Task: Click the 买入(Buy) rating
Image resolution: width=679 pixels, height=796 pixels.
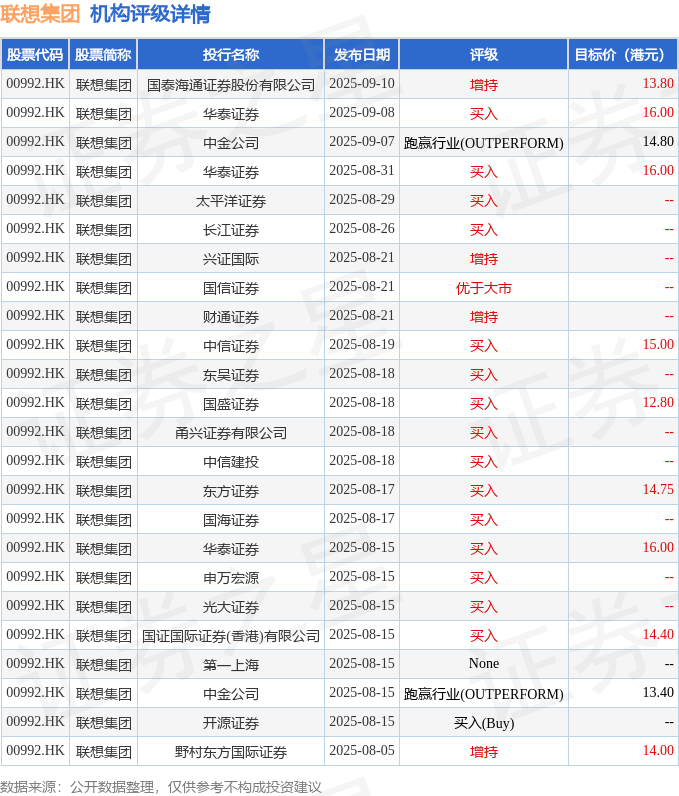Action: pos(484,723)
